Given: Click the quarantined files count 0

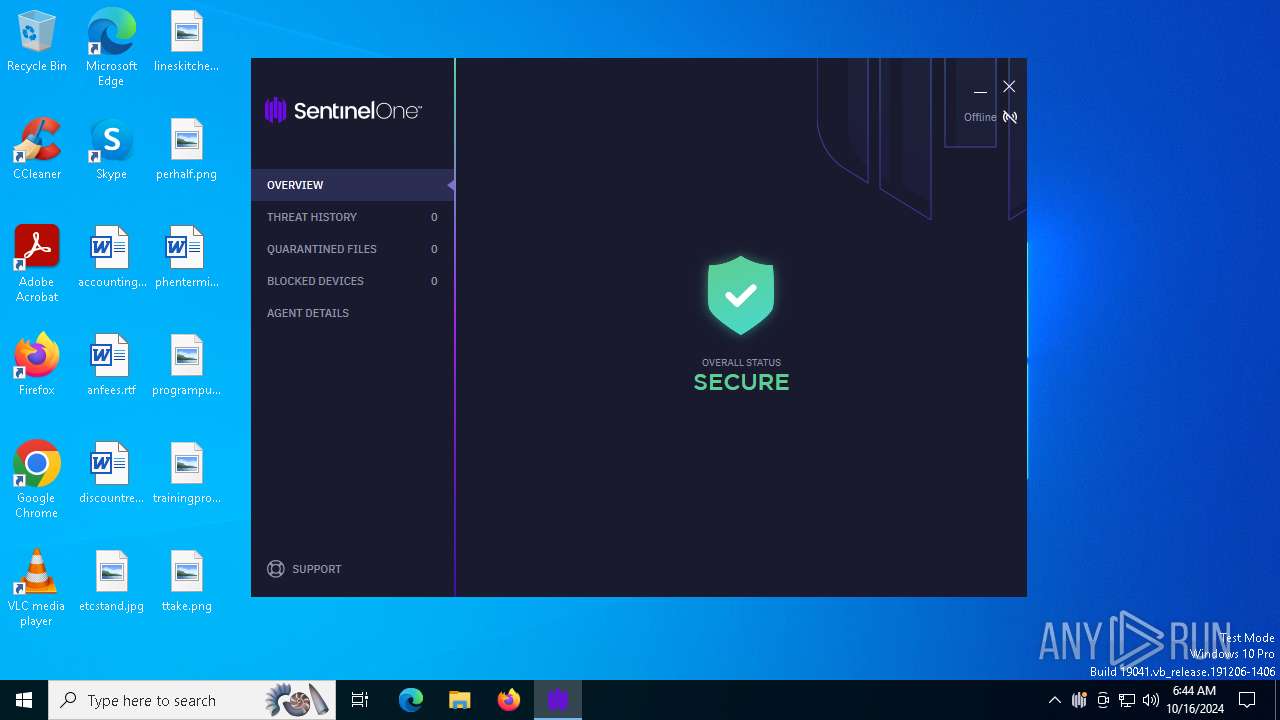Looking at the screenshot, I should click(434, 249).
